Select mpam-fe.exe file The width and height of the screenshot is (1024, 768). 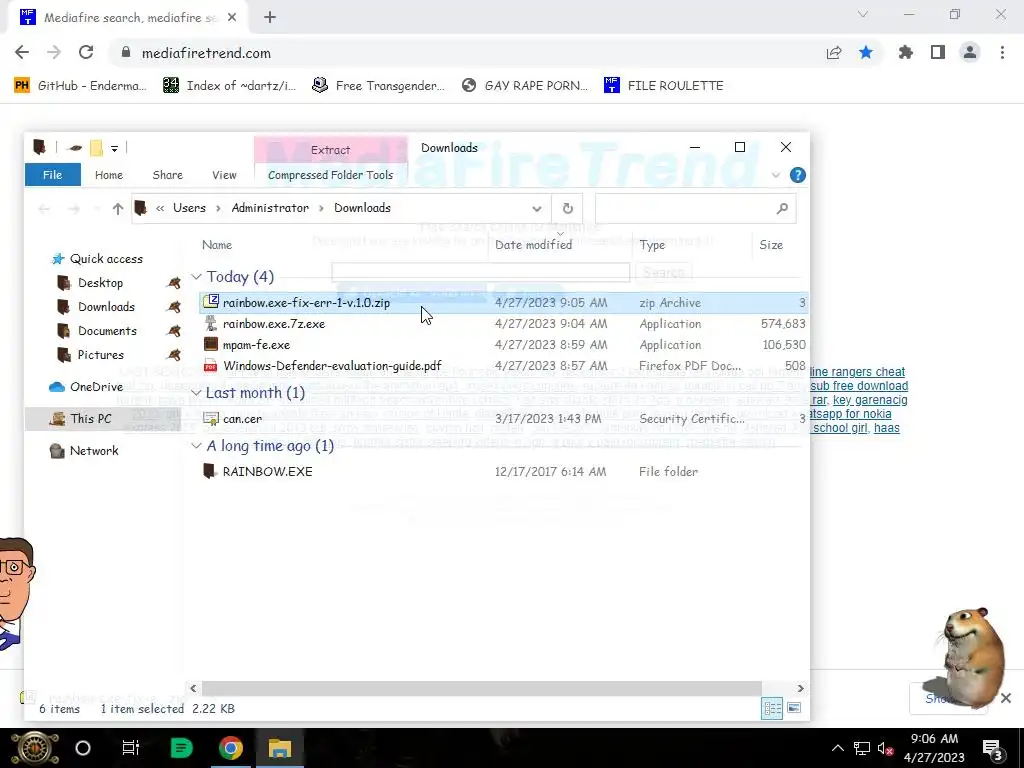(504, 344)
